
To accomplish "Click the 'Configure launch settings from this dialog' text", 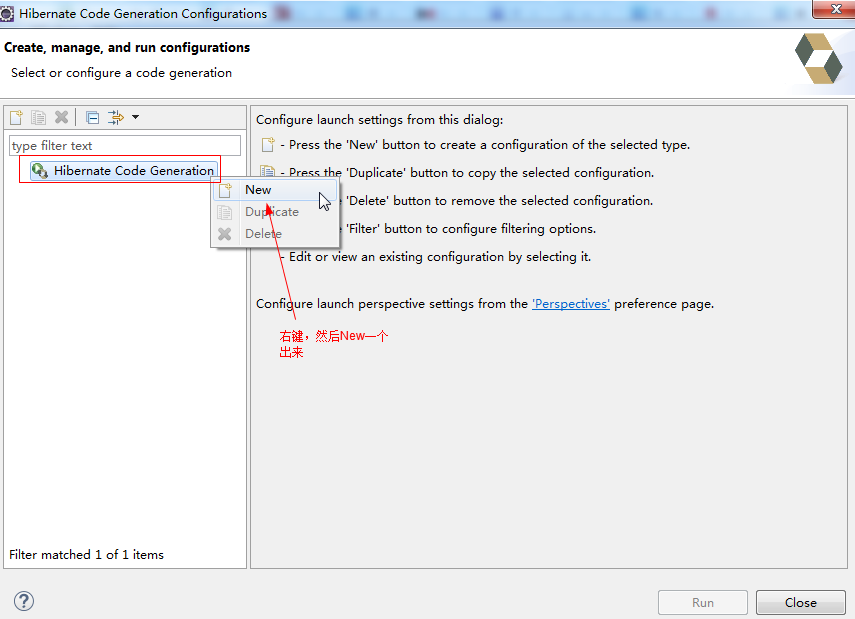I will 380,120.
